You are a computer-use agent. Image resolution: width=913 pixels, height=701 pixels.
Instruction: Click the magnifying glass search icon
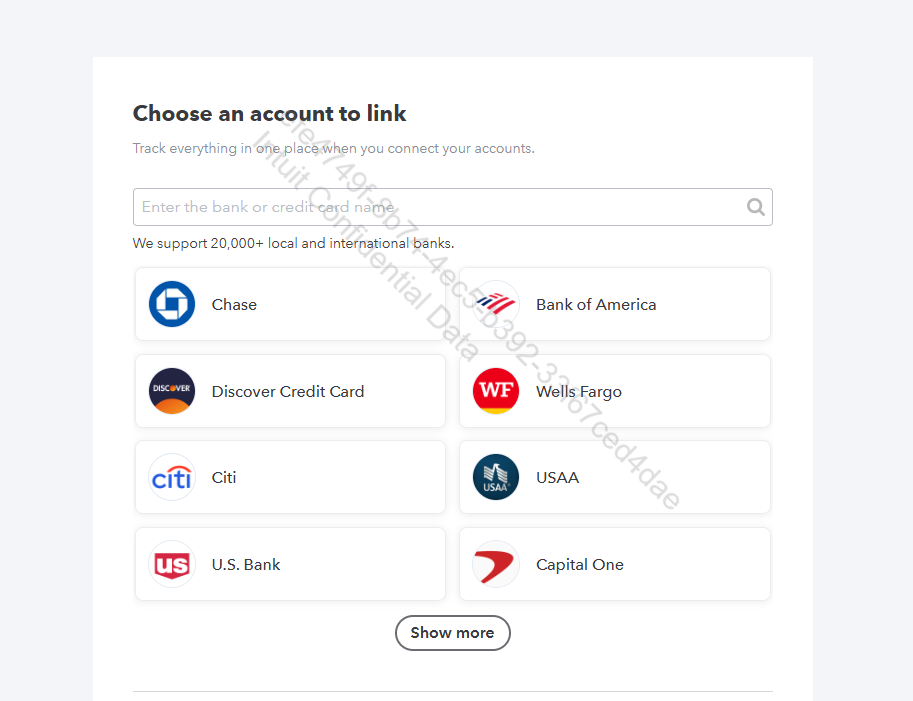[x=756, y=207]
